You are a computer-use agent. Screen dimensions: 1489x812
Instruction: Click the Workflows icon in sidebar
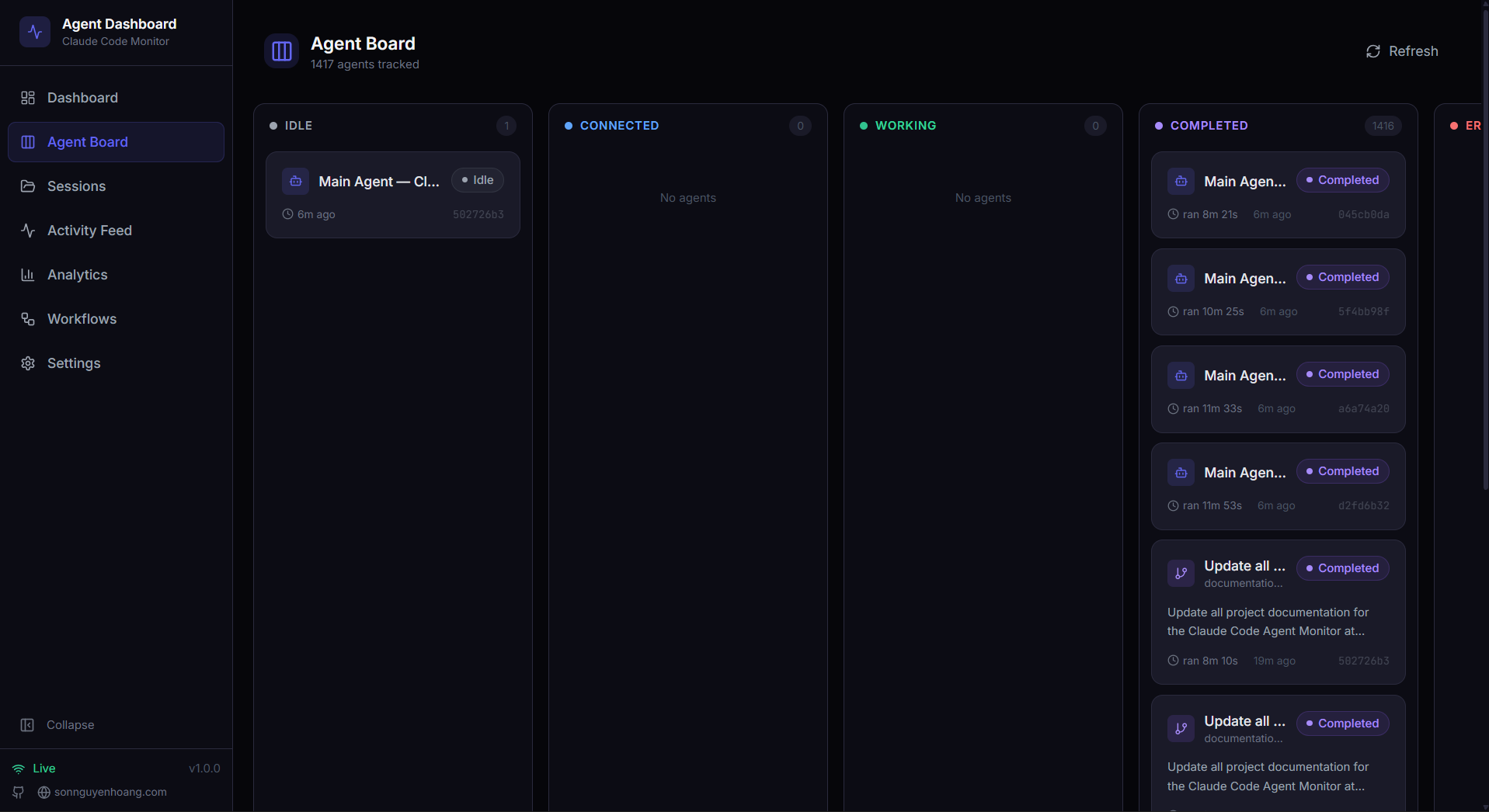(28, 319)
